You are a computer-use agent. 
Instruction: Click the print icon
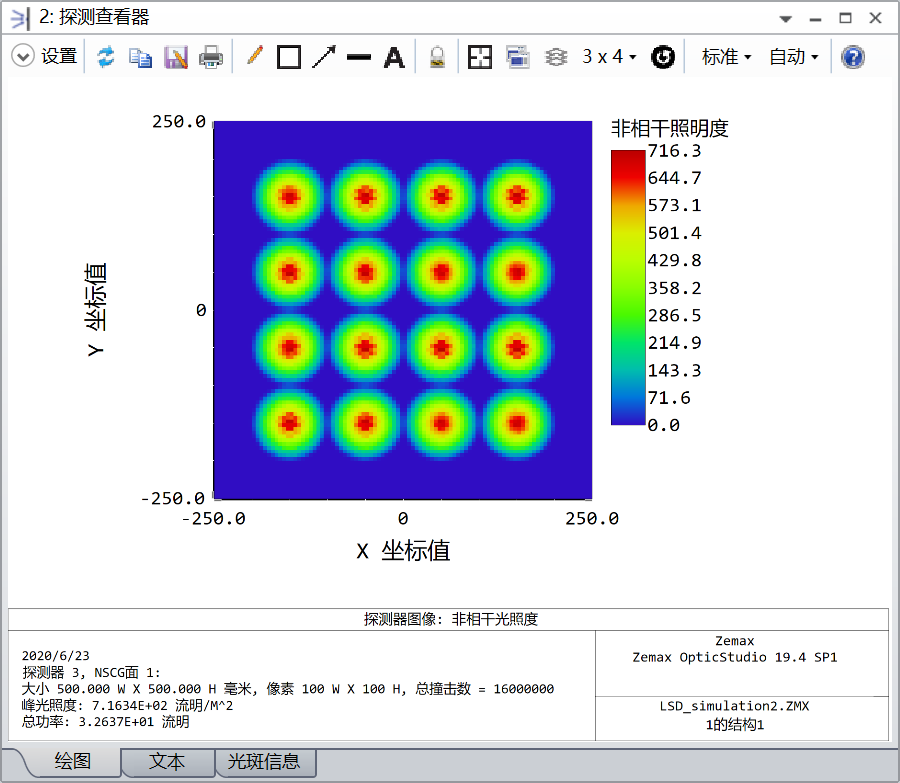pyautogui.click(x=211, y=57)
